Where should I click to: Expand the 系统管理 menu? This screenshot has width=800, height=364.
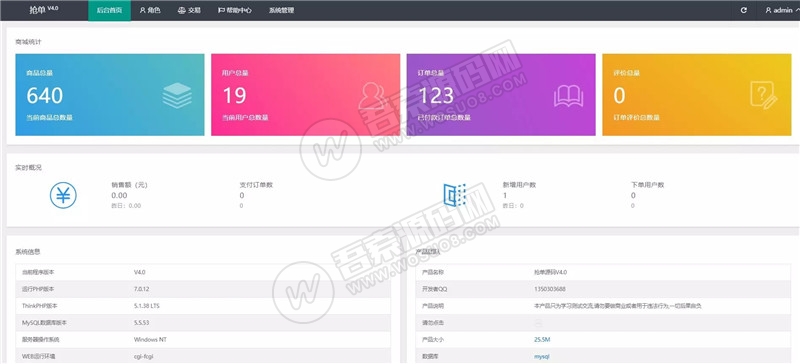[x=281, y=10]
